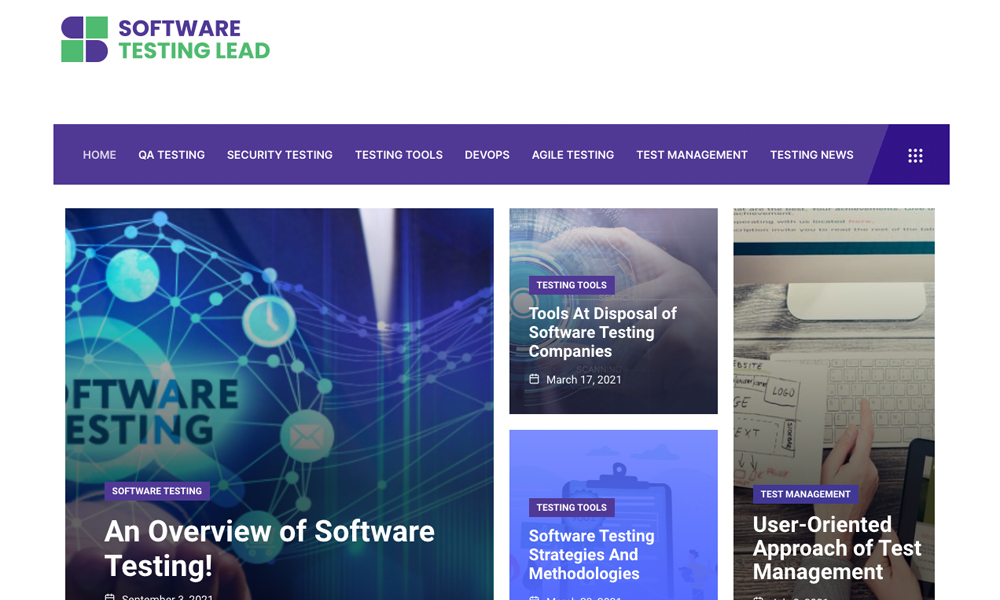Open An Overview of Software Testing article
Screen dimensions: 1000x600
tap(269, 548)
